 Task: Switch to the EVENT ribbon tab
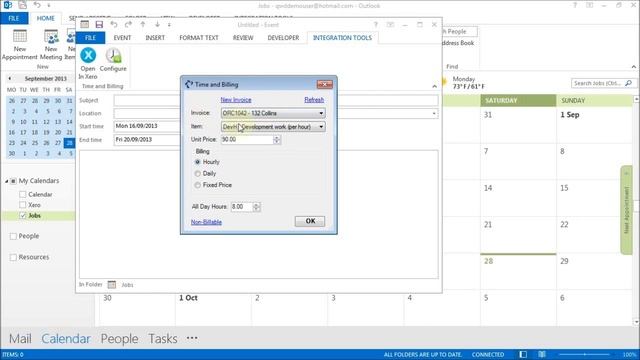[122, 38]
